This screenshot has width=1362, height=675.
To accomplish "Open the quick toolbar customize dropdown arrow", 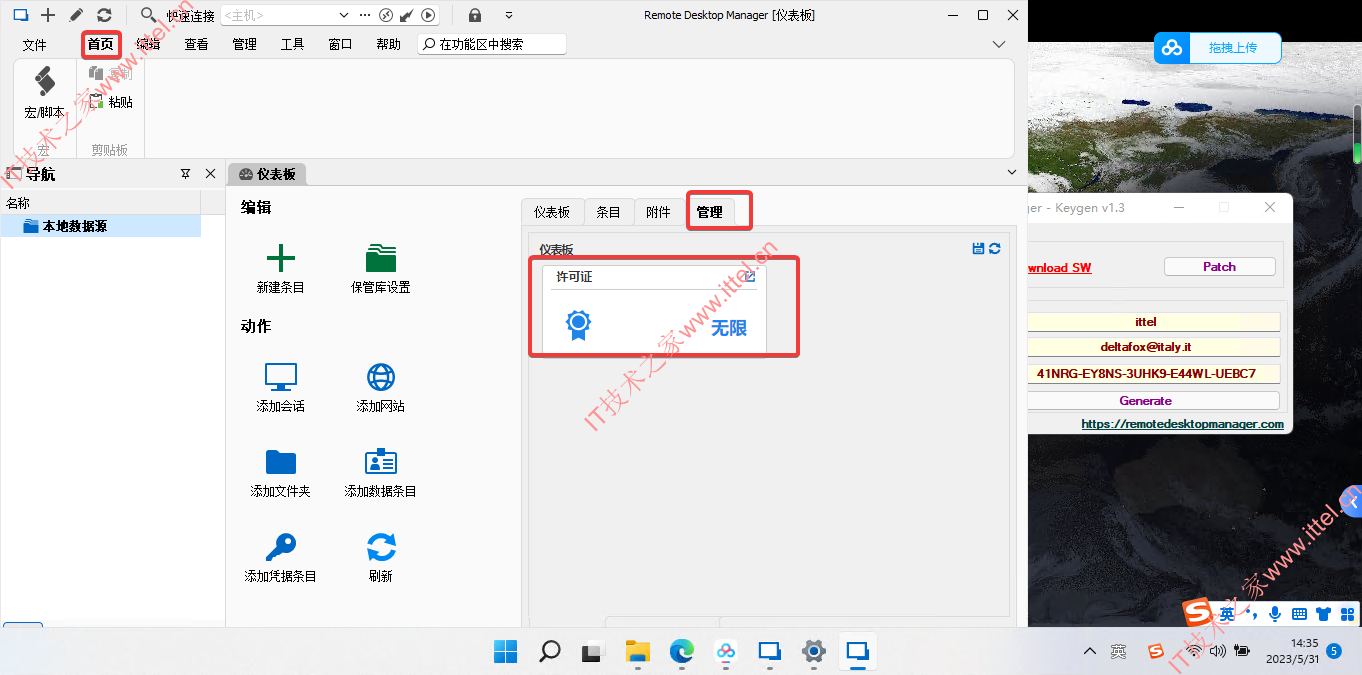I will click(509, 15).
